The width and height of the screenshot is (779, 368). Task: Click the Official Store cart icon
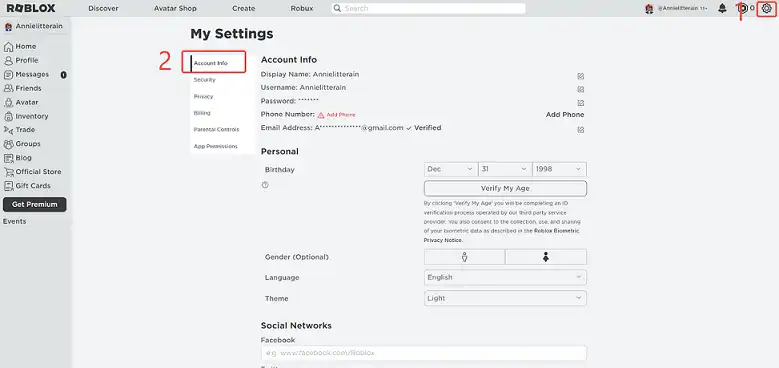tap(8, 172)
